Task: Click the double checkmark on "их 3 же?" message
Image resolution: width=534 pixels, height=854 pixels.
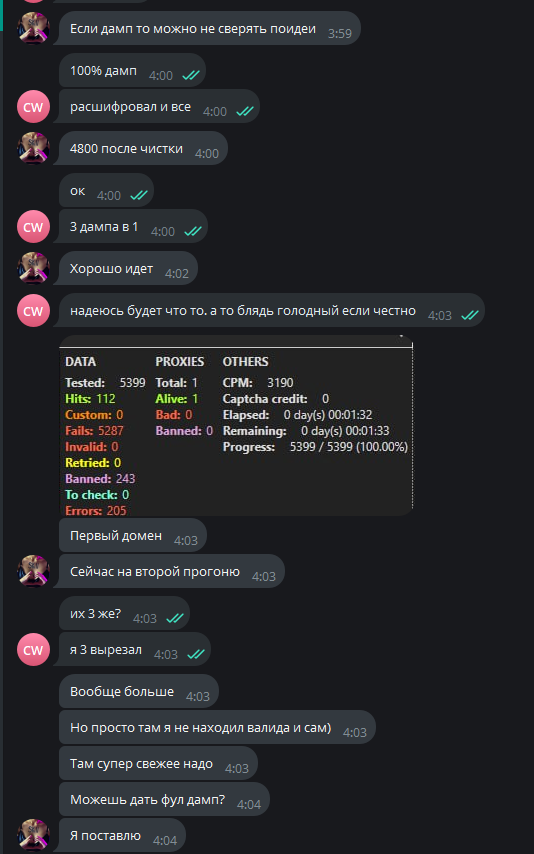Action: 175,618
